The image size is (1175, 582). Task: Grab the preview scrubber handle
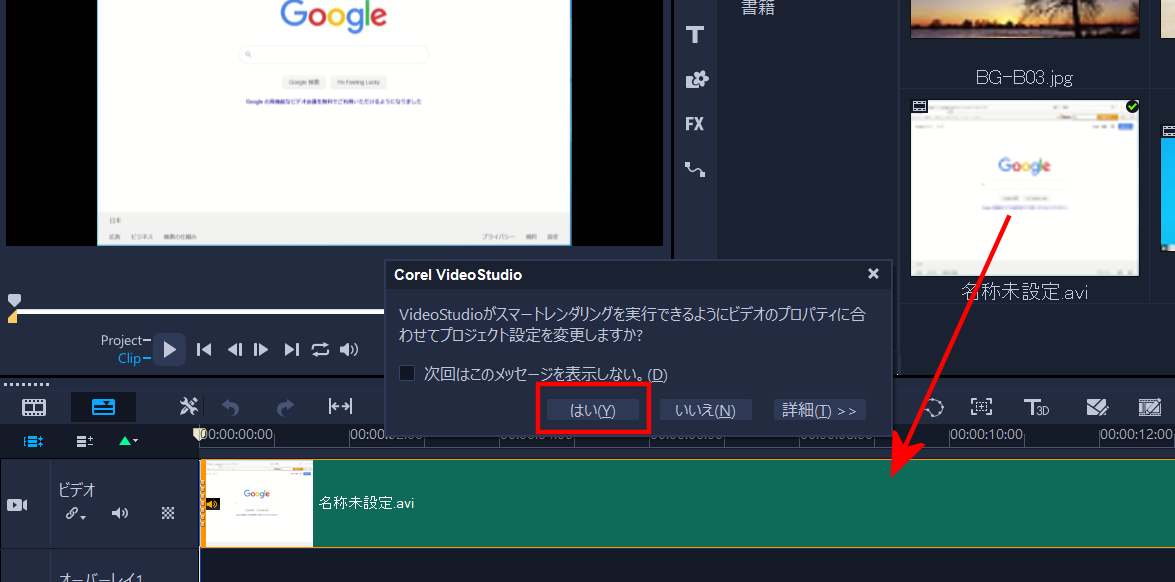click(x=14, y=300)
